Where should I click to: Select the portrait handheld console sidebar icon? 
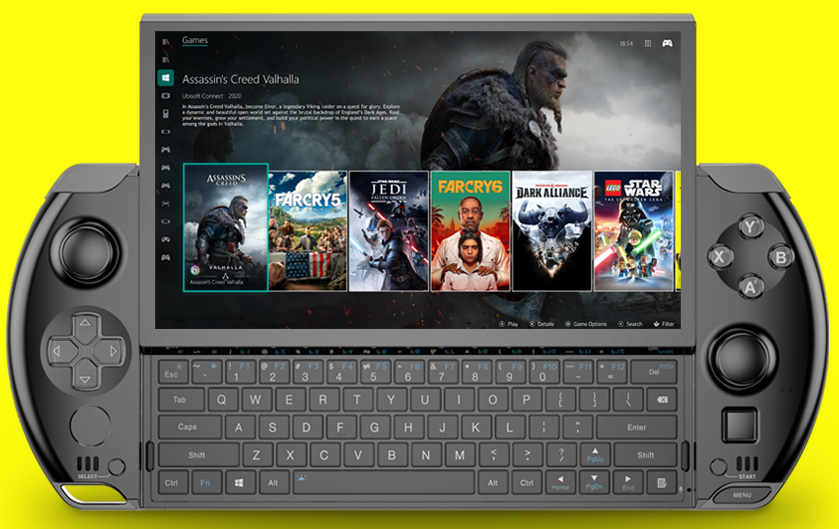tap(165, 113)
